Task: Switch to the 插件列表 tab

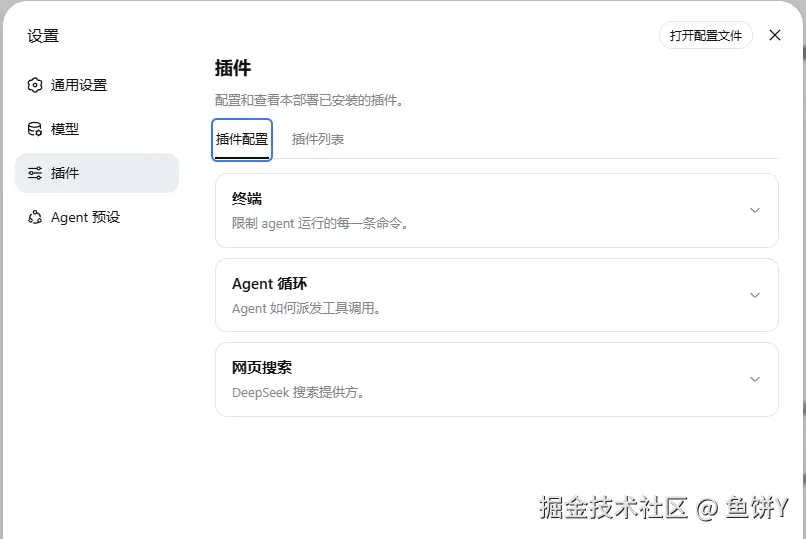Action: pyautogui.click(x=318, y=139)
